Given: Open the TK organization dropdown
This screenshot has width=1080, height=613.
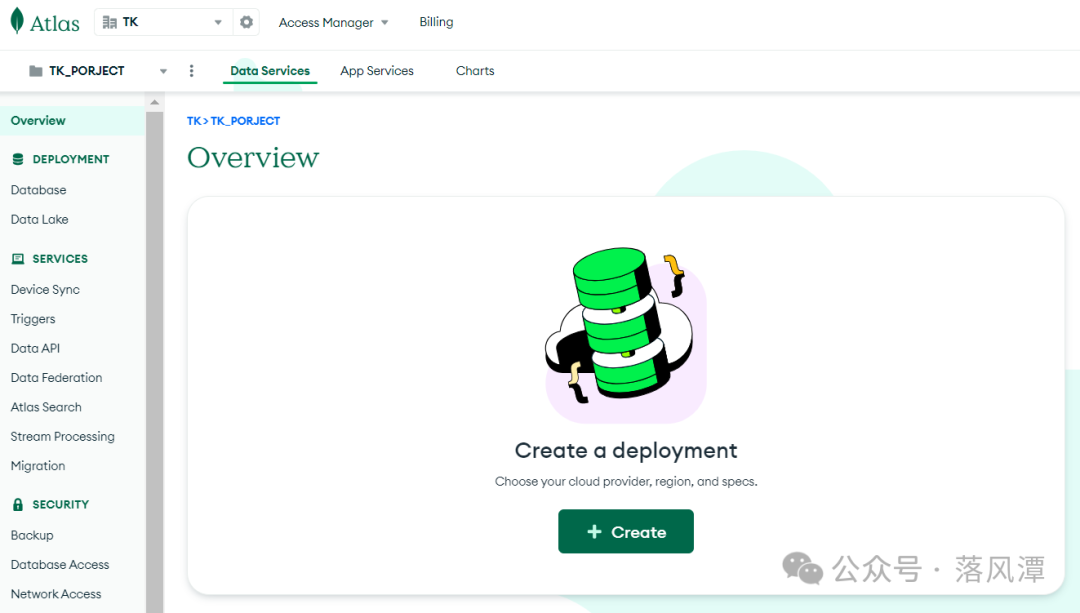Looking at the screenshot, I should point(163,22).
